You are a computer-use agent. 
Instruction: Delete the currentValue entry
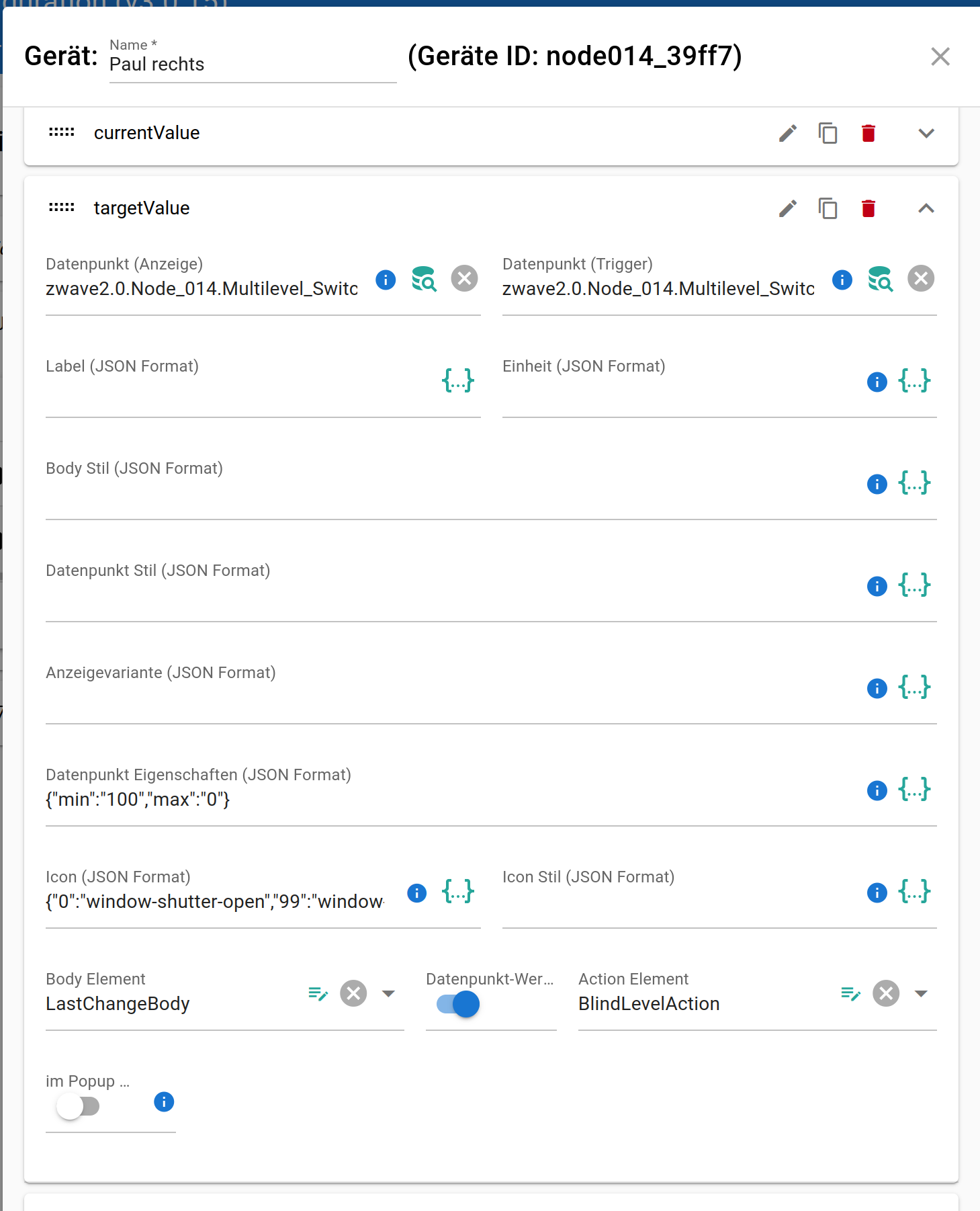tap(868, 133)
